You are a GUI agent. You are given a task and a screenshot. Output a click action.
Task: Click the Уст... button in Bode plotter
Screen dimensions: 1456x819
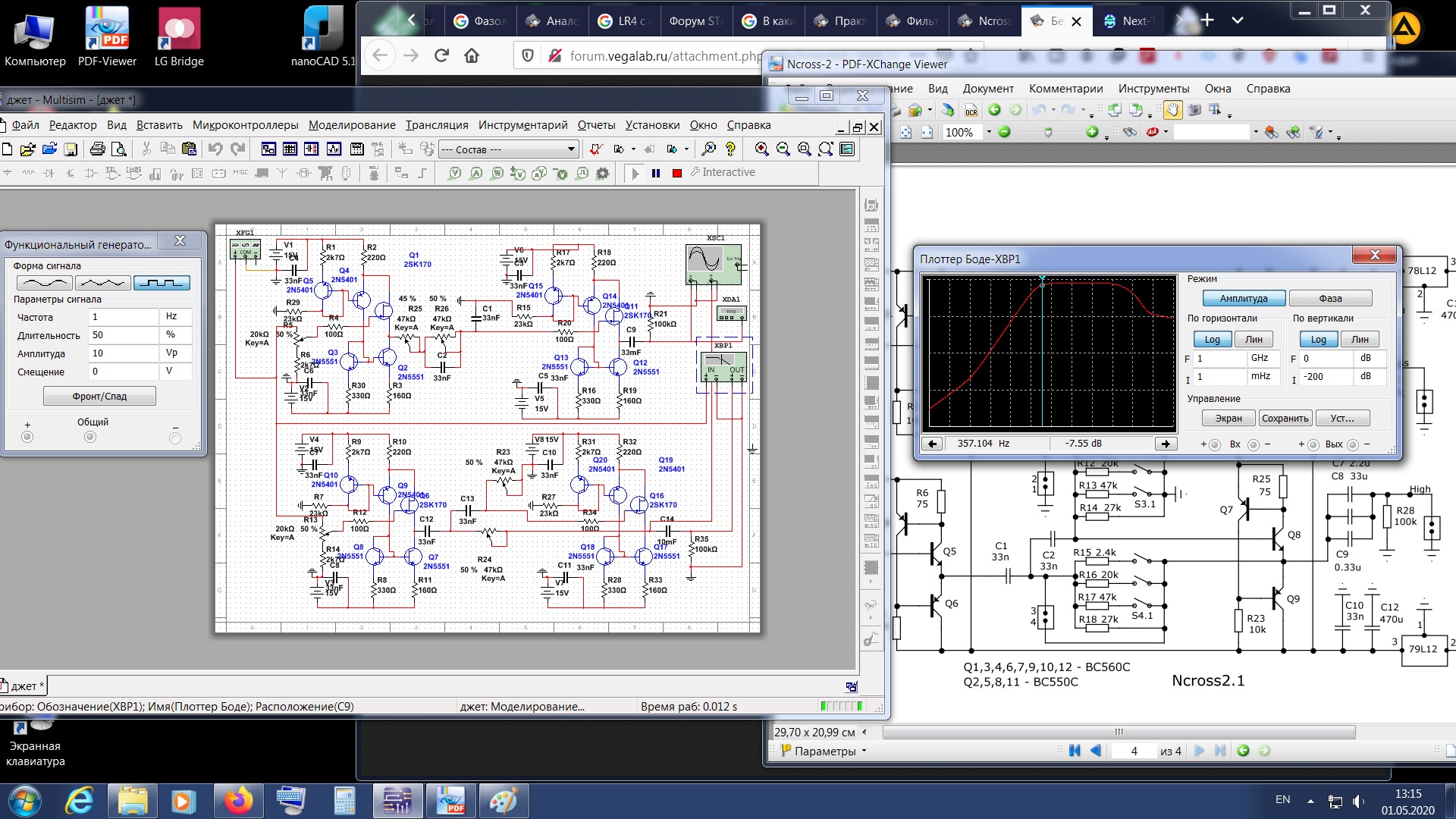tap(1342, 419)
